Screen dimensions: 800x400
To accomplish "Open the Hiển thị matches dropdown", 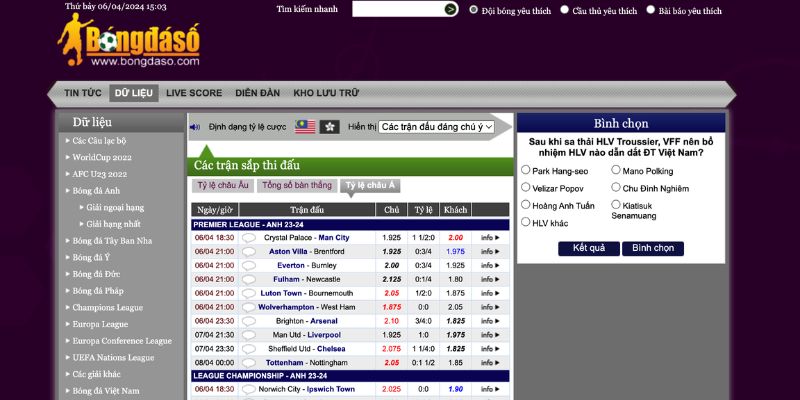I will 437,127.
